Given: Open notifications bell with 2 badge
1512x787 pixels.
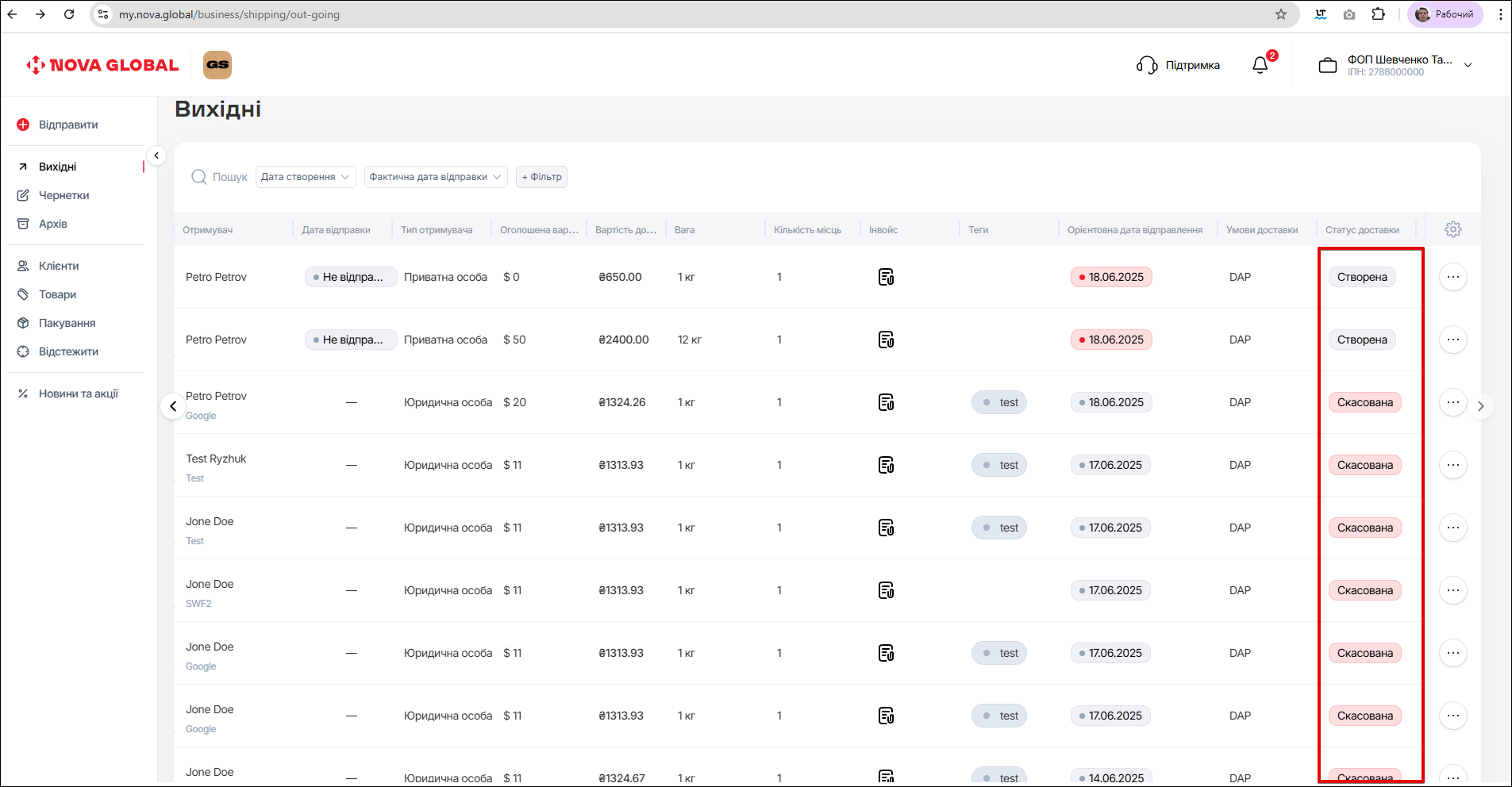Looking at the screenshot, I should pos(1260,65).
